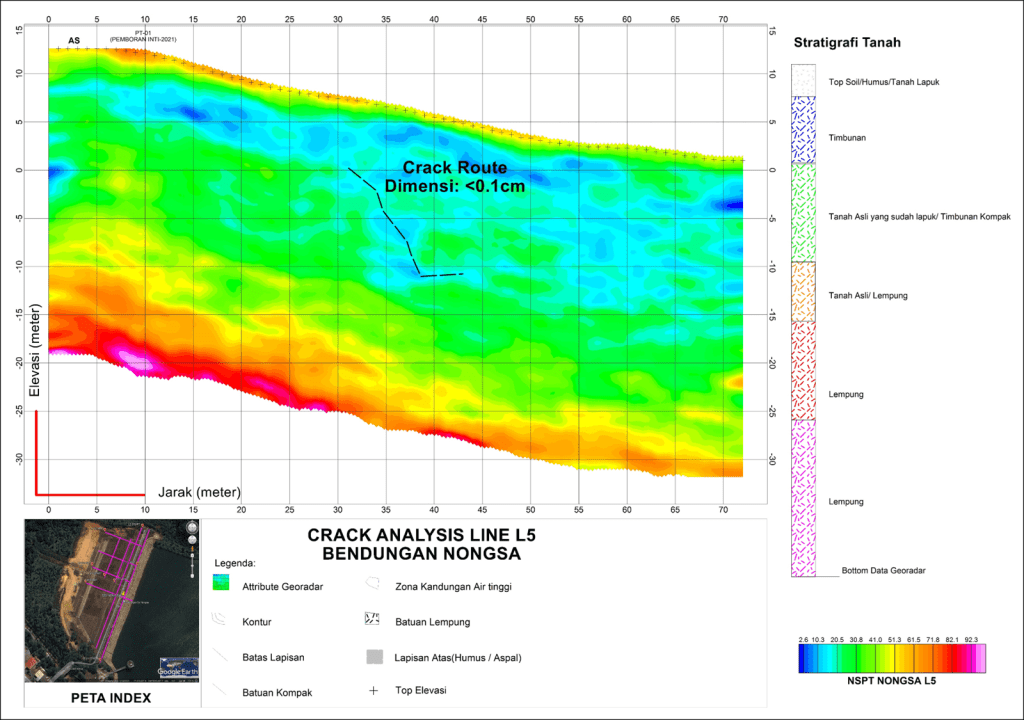Click the Google Earth compass control
1024x720 pixels.
(191, 528)
